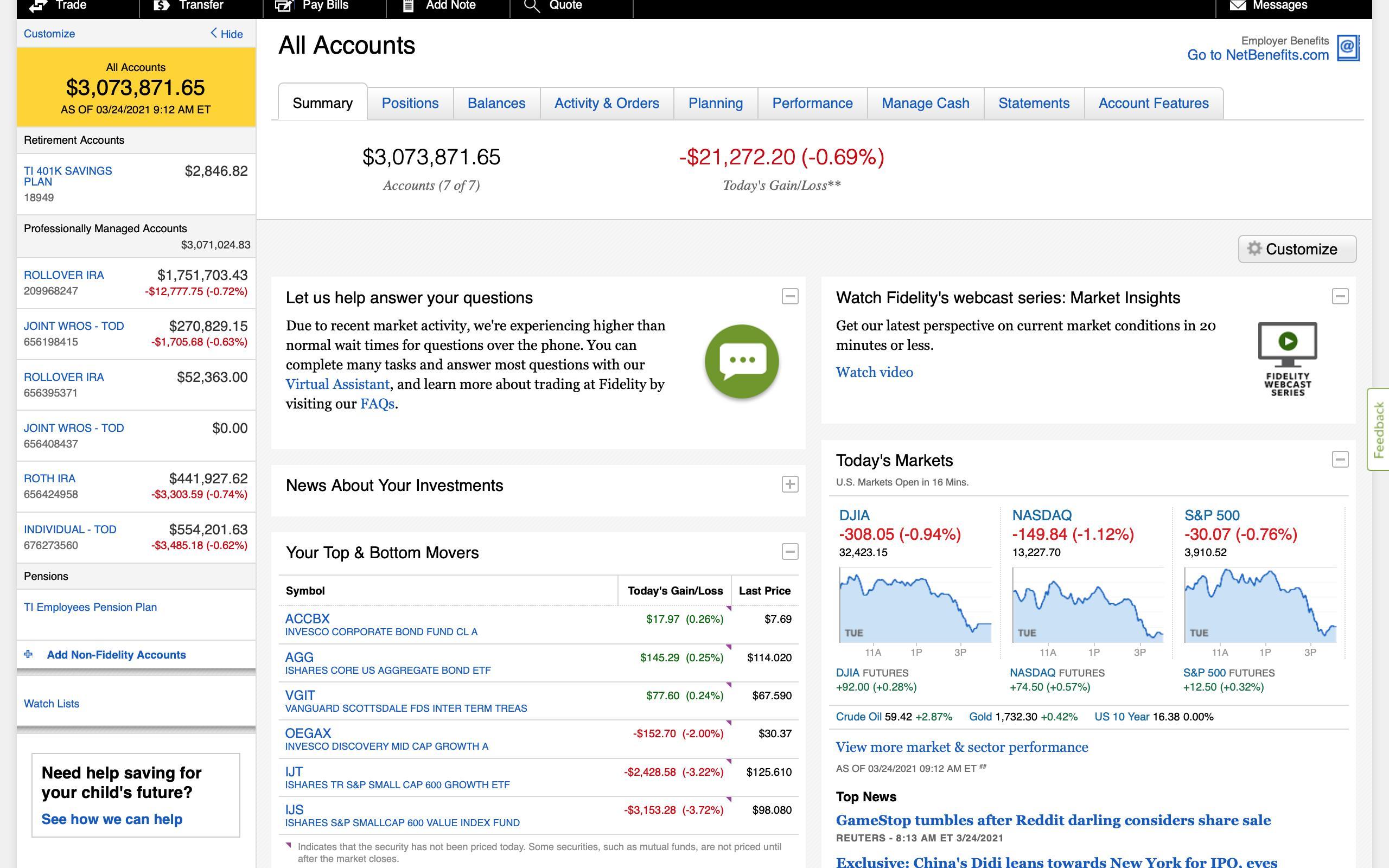Open Messages envelope in top bar
This screenshot has width=1389, height=868.
pos(1238,6)
